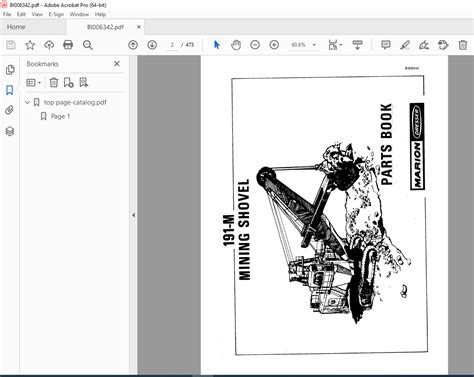This screenshot has width=474, height=377.
Task: Close the BI006342.pdf tab
Action: (139, 27)
